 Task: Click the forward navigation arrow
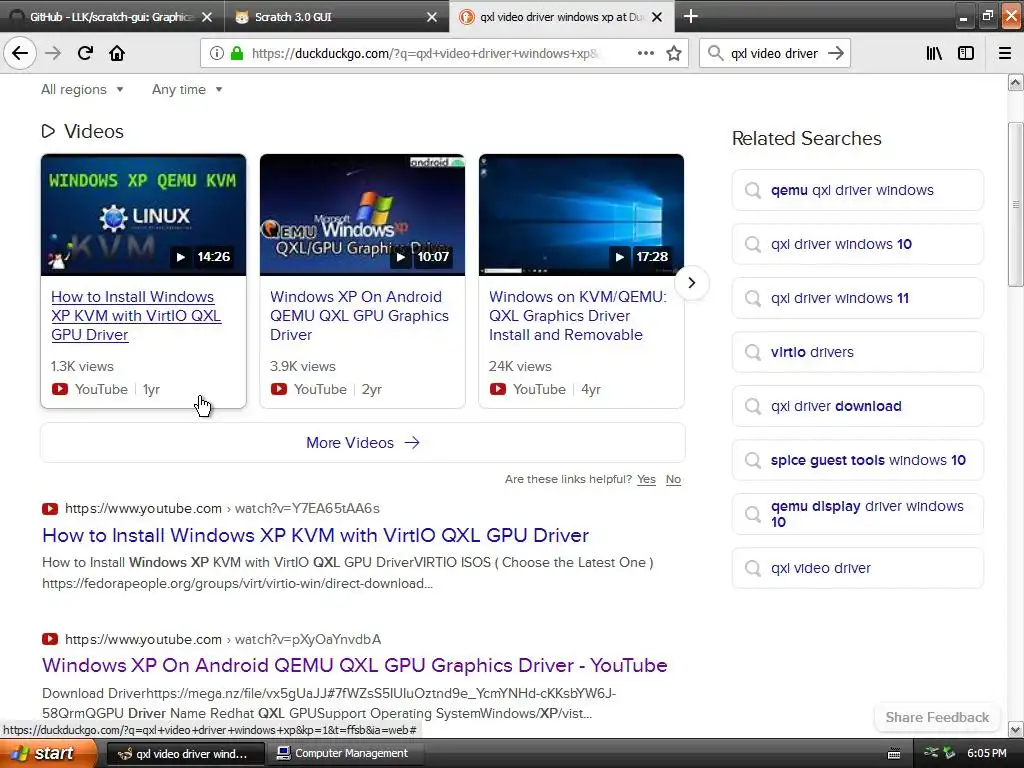53,53
